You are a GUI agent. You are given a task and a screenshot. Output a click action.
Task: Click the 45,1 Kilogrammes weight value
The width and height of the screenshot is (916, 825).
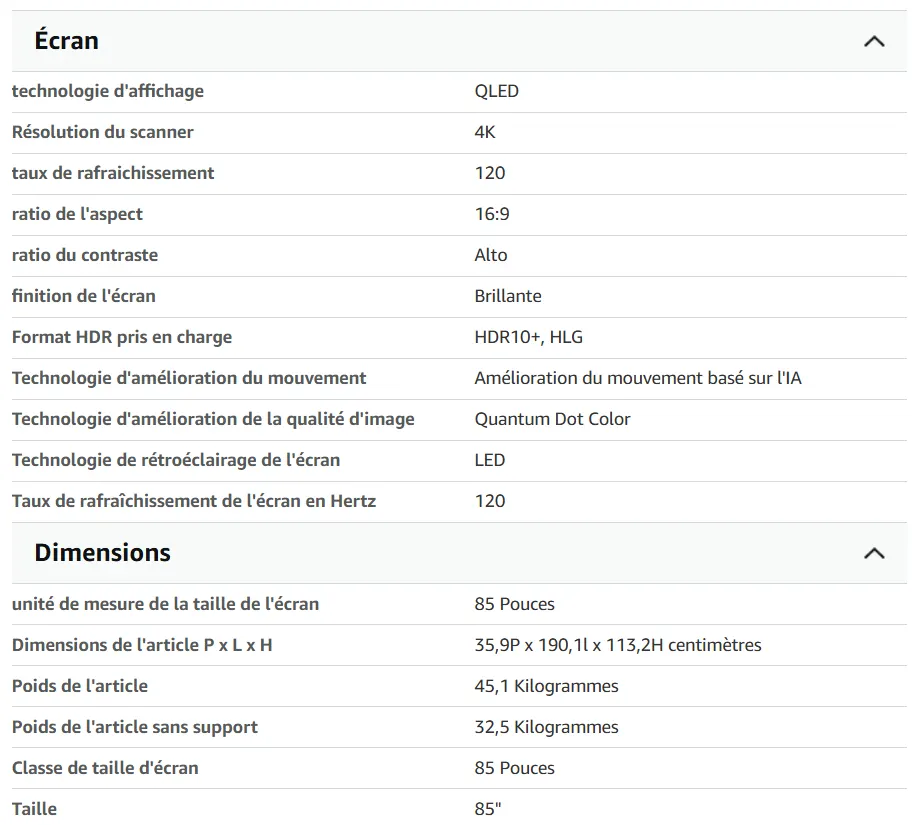pyautogui.click(x=546, y=686)
